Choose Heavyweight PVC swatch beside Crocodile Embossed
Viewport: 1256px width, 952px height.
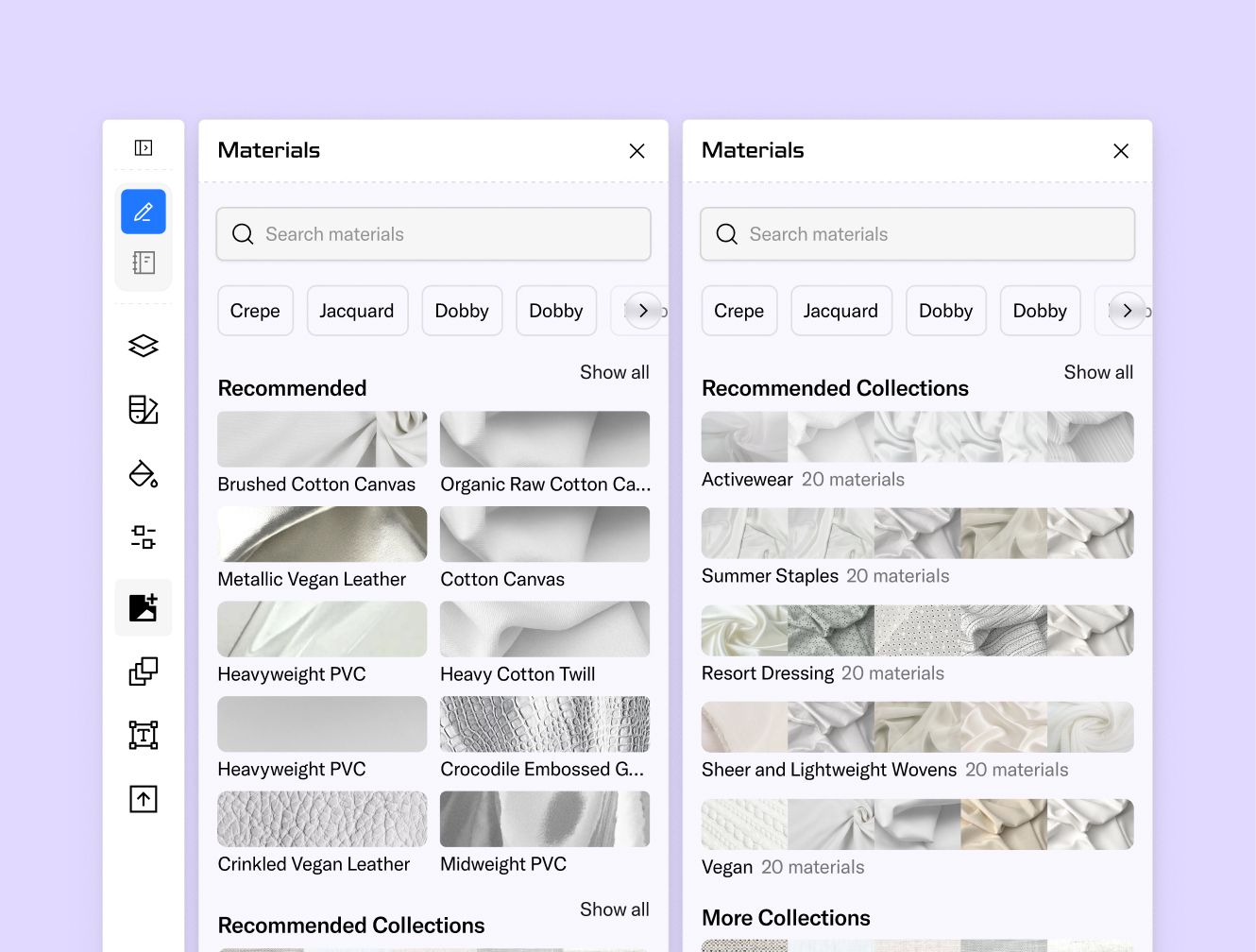[322, 724]
